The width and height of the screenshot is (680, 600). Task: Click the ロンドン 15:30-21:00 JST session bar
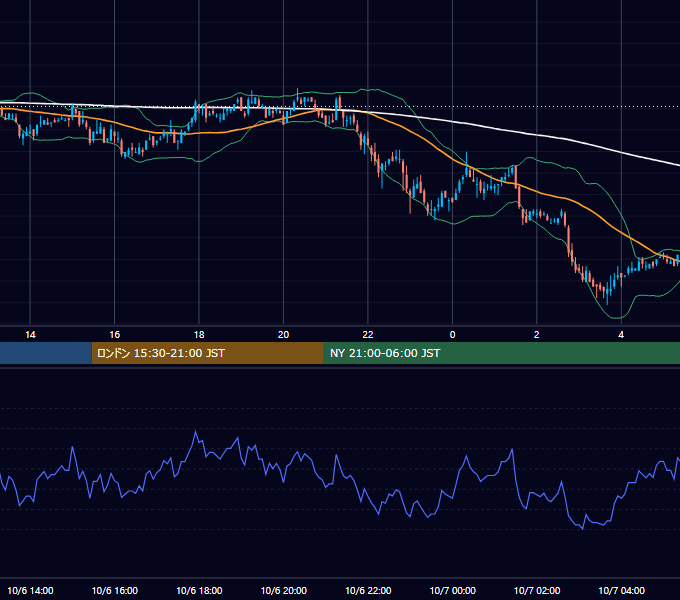point(208,353)
